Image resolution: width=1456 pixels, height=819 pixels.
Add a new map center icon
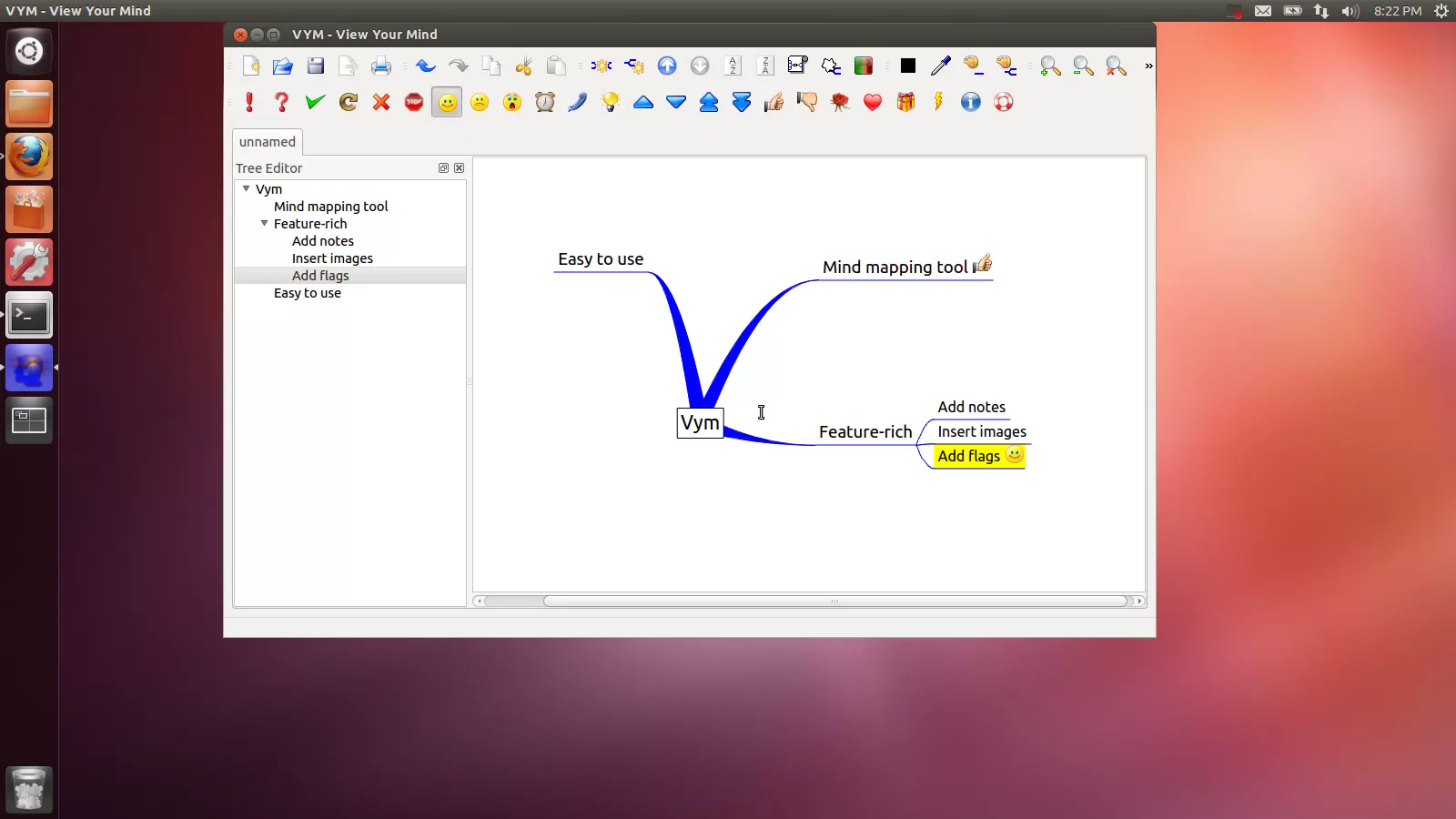point(602,66)
